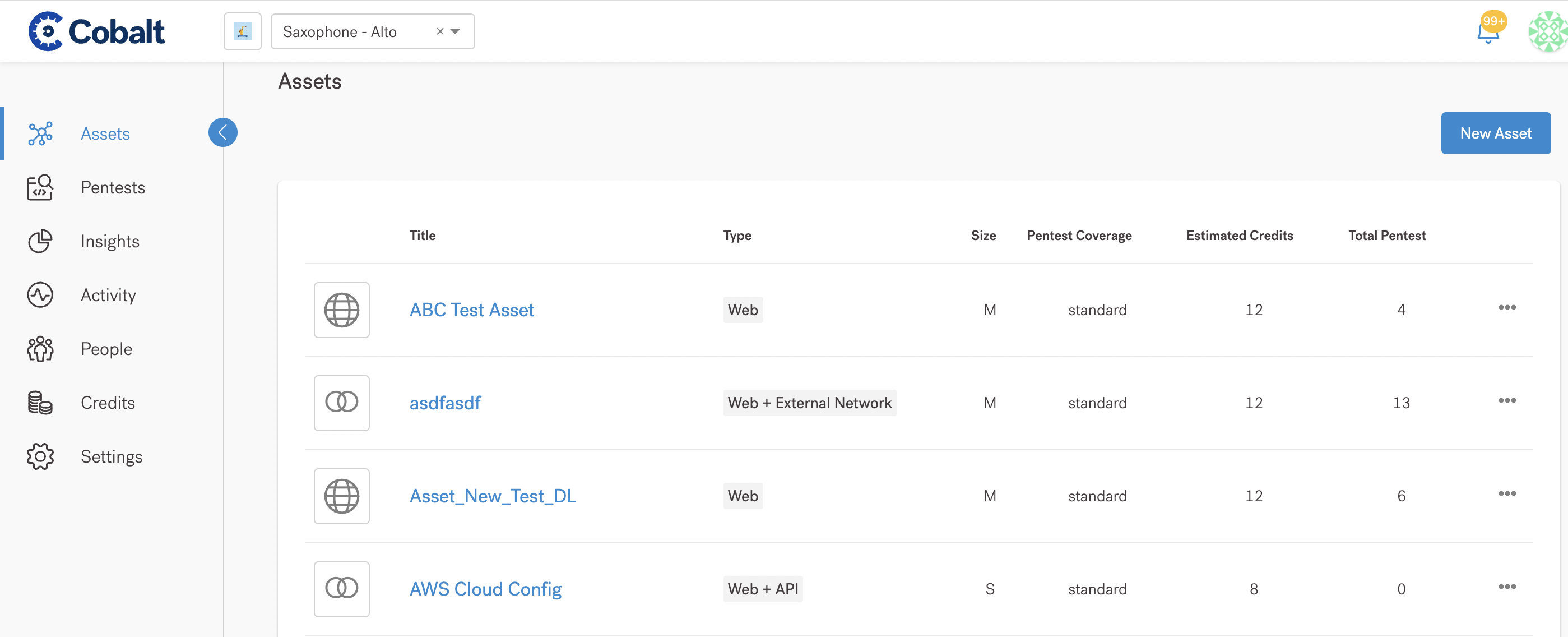Collapse the sidebar with the blue chevron button

point(223,132)
